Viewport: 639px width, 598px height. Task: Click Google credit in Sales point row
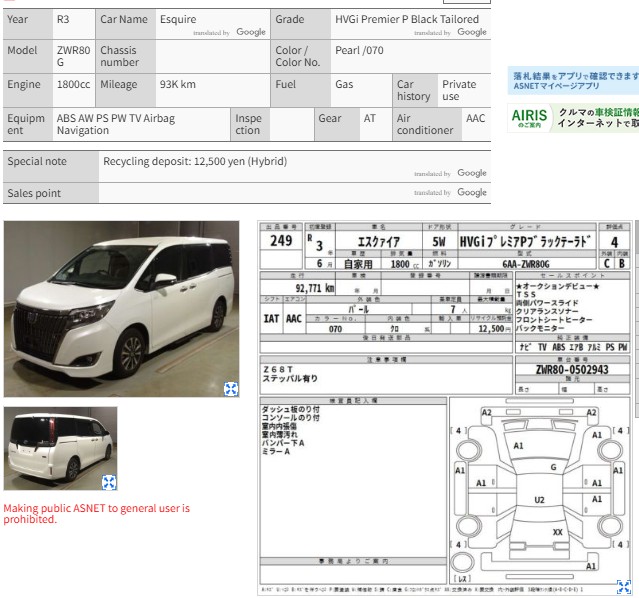(x=450, y=192)
